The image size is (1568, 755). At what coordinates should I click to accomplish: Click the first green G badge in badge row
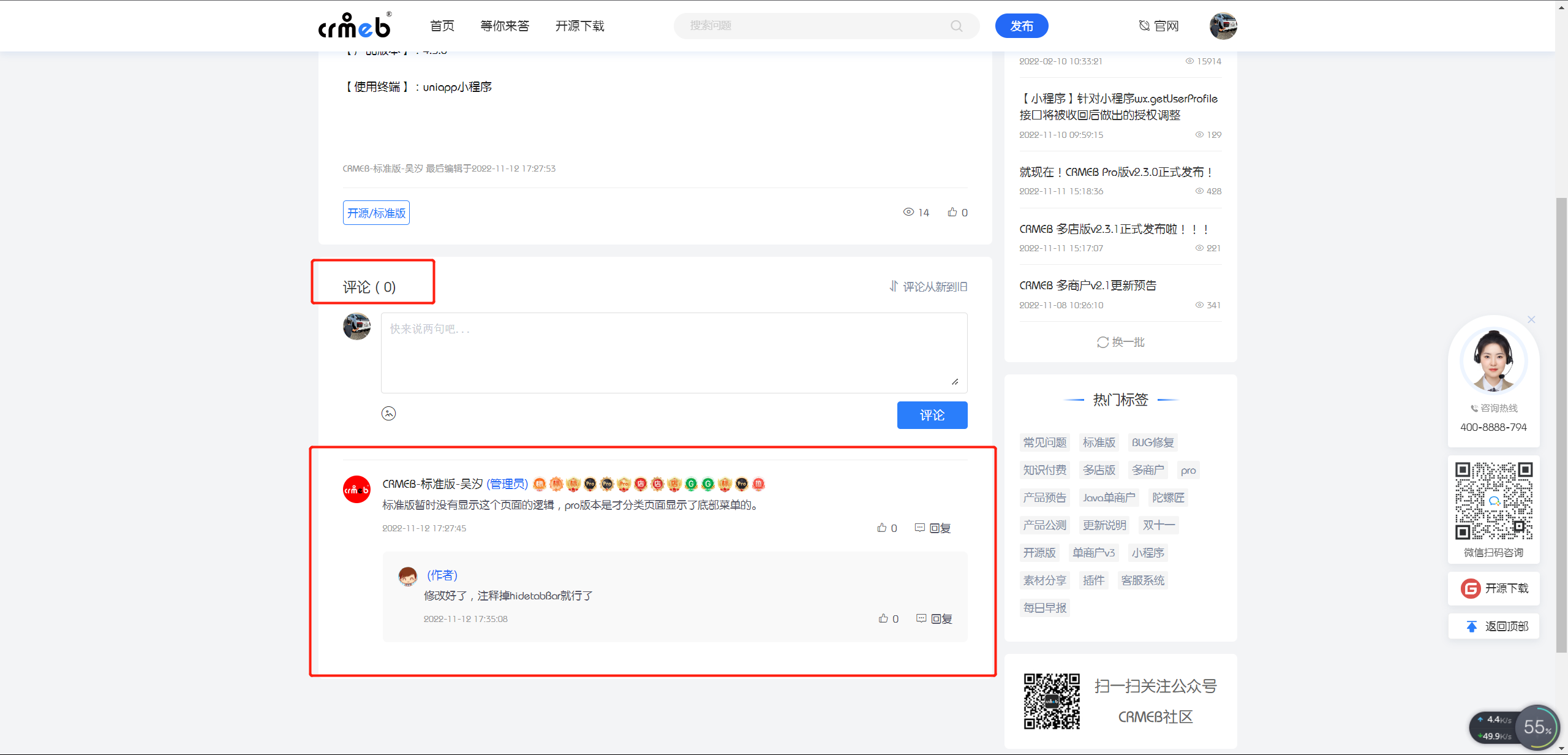(x=691, y=484)
